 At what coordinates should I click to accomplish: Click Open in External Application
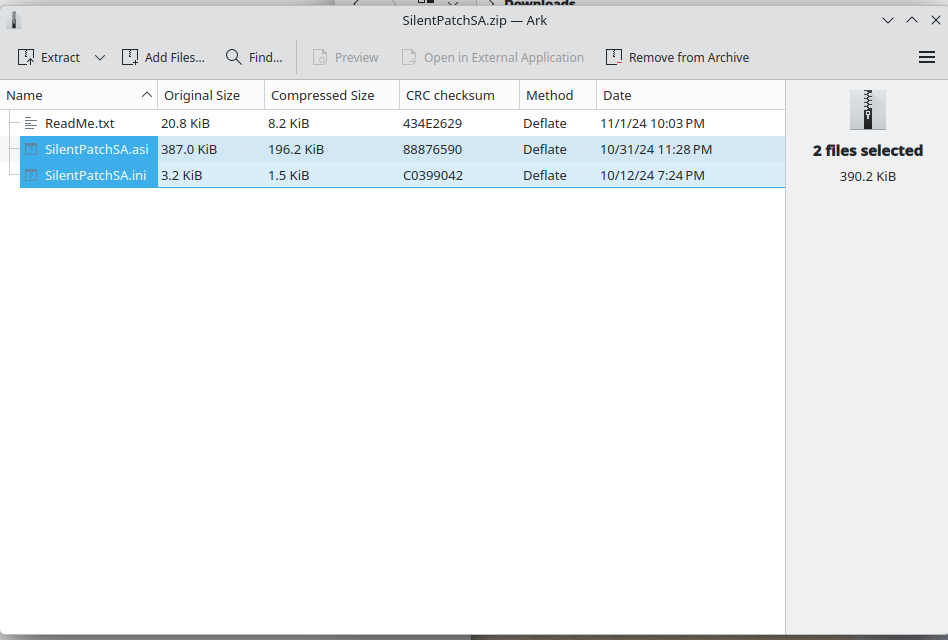493,57
